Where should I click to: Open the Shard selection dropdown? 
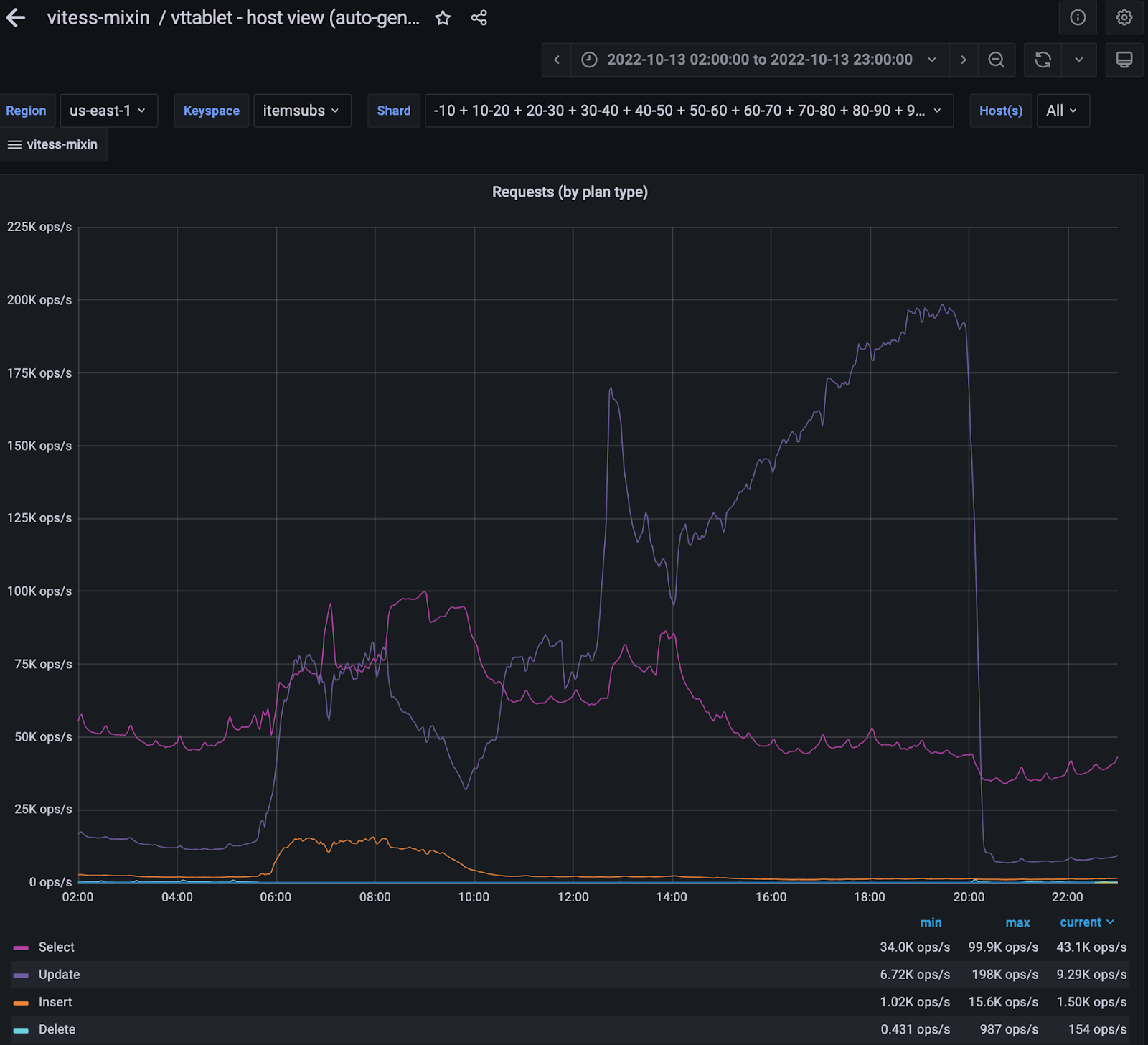pyautogui.click(x=688, y=111)
